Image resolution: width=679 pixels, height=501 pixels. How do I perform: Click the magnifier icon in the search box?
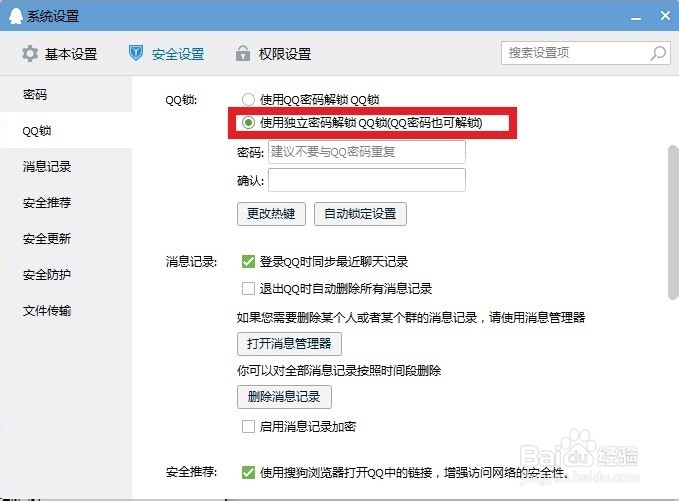pos(658,53)
